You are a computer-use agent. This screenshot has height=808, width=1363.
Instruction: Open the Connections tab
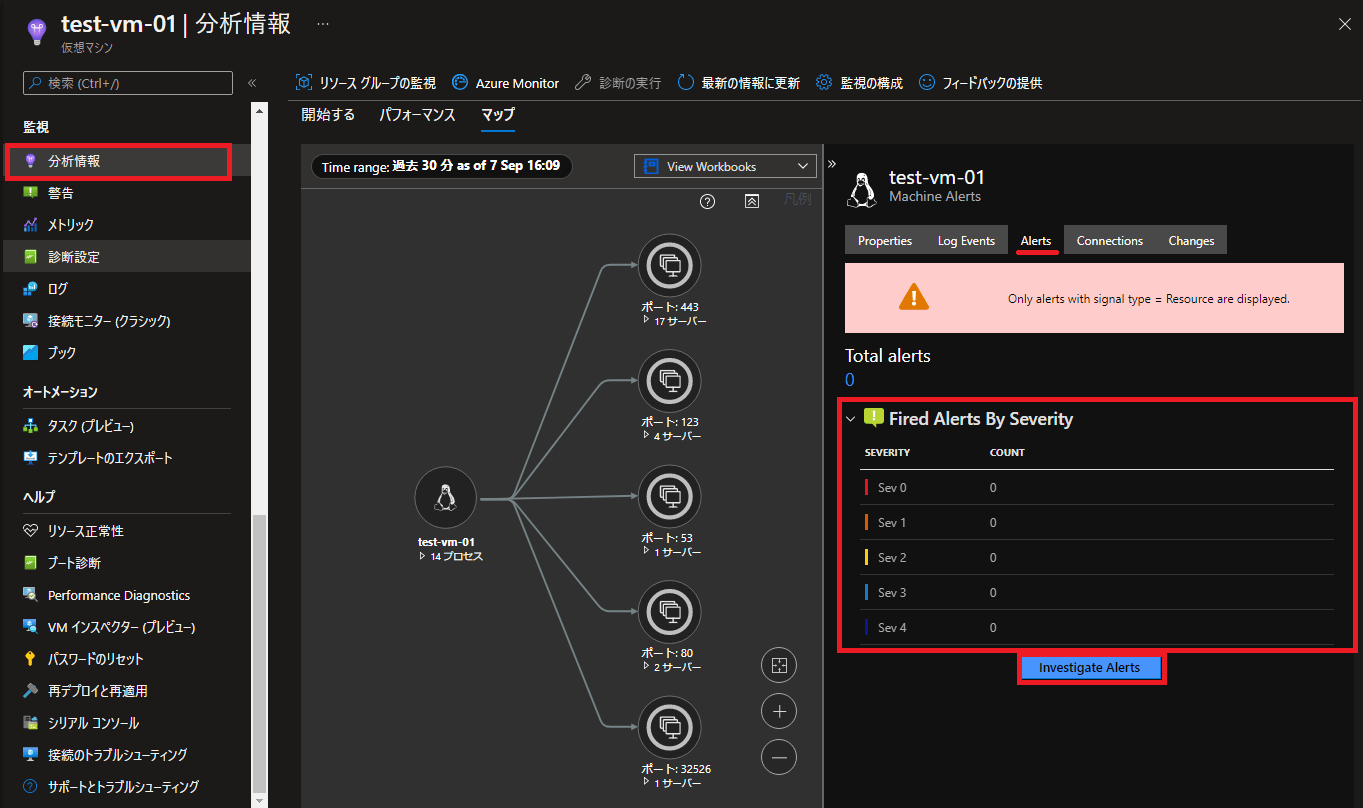pyautogui.click(x=1110, y=240)
